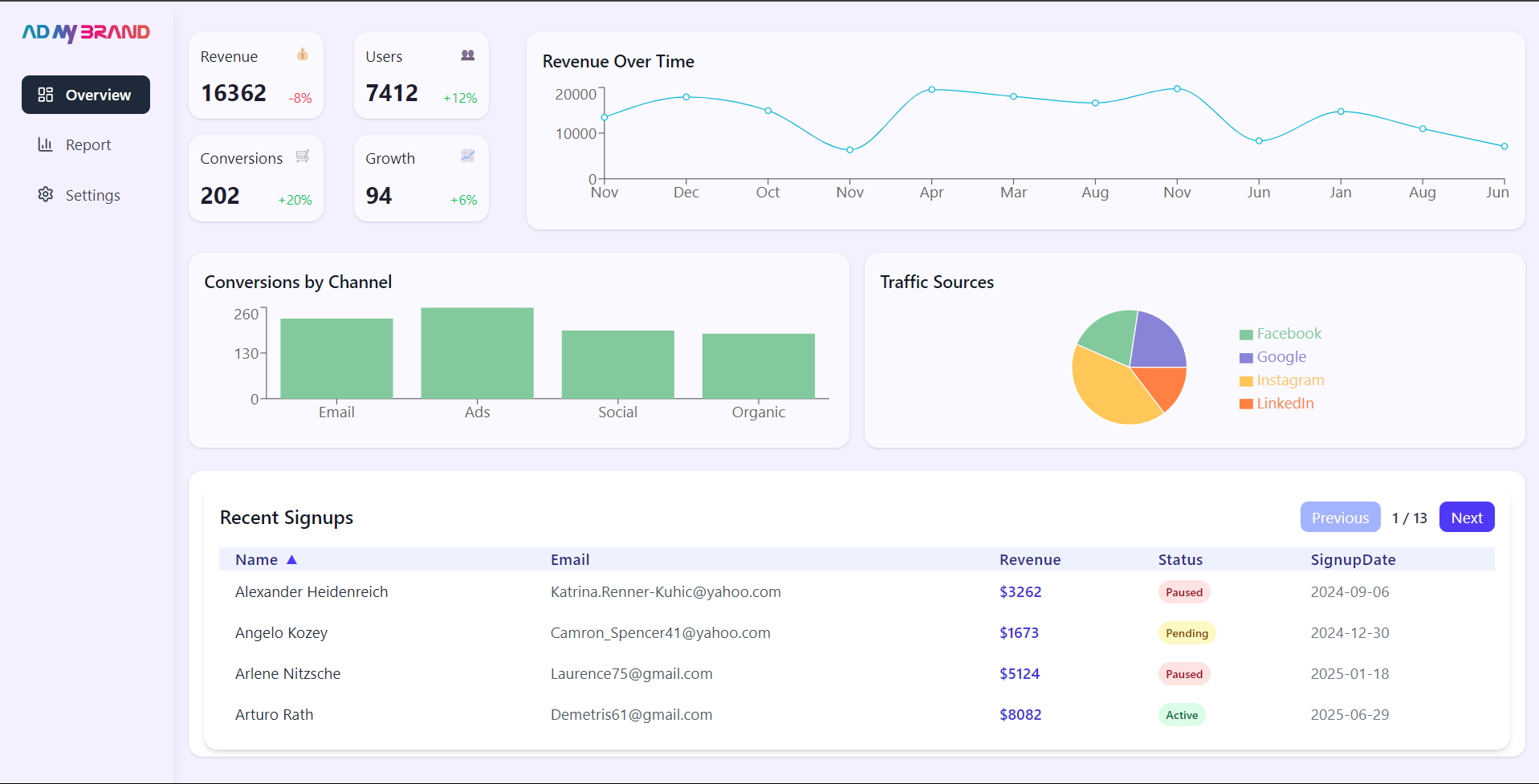Click the Pending badge for Angelo Kozey
This screenshot has height=784, width=1539.
(1187, 633)
